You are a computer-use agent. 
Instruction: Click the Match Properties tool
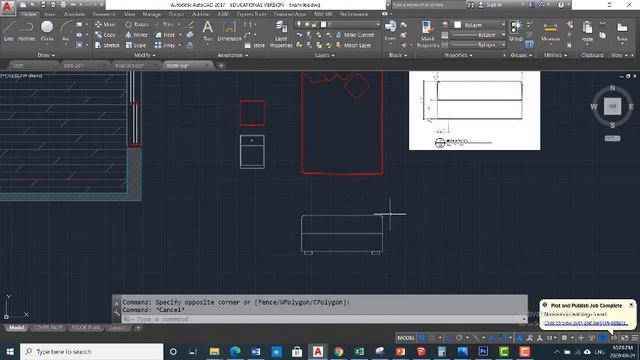[x=427, y=34]
